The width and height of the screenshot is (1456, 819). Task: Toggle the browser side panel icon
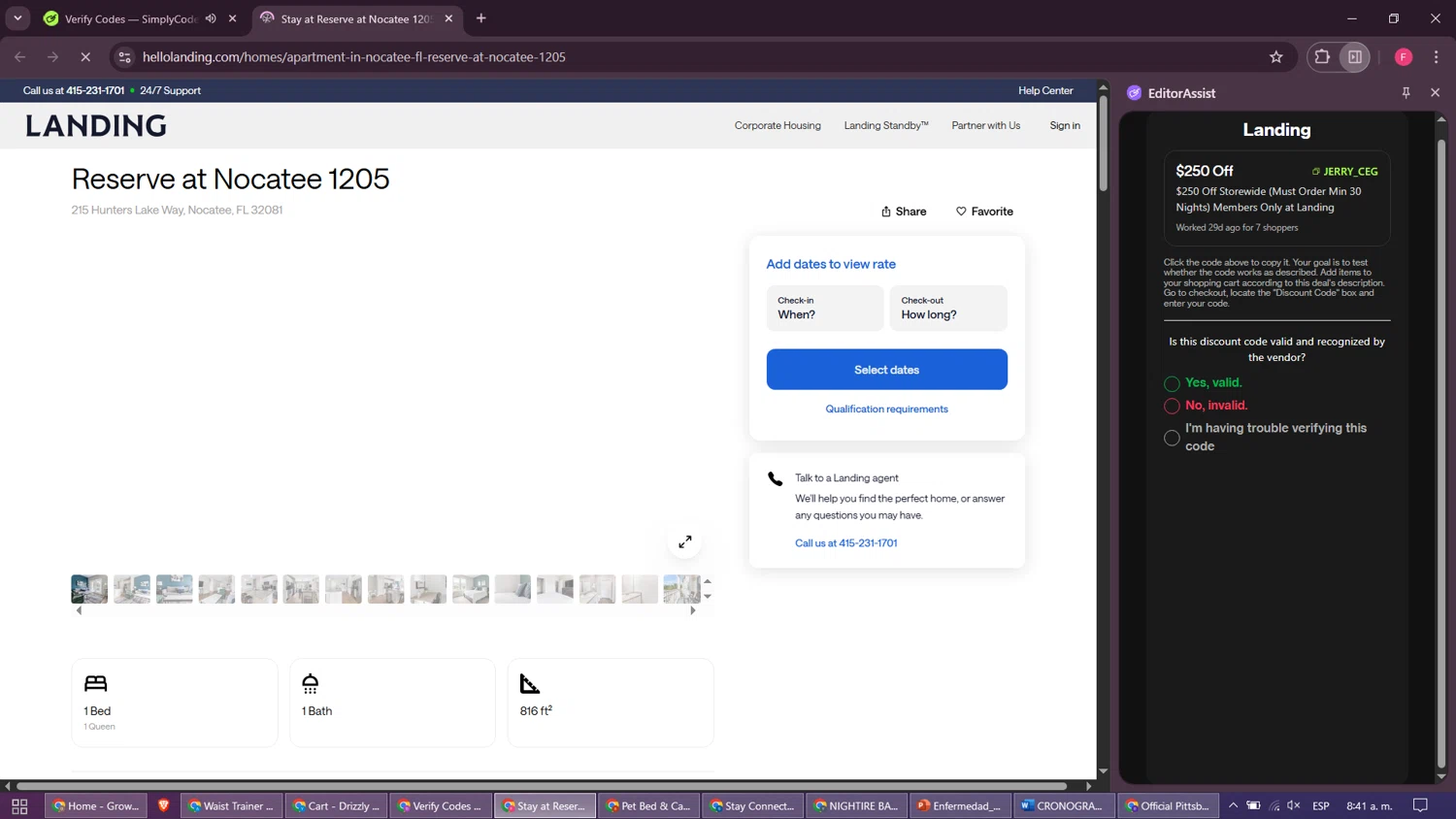click(1355, 57)
